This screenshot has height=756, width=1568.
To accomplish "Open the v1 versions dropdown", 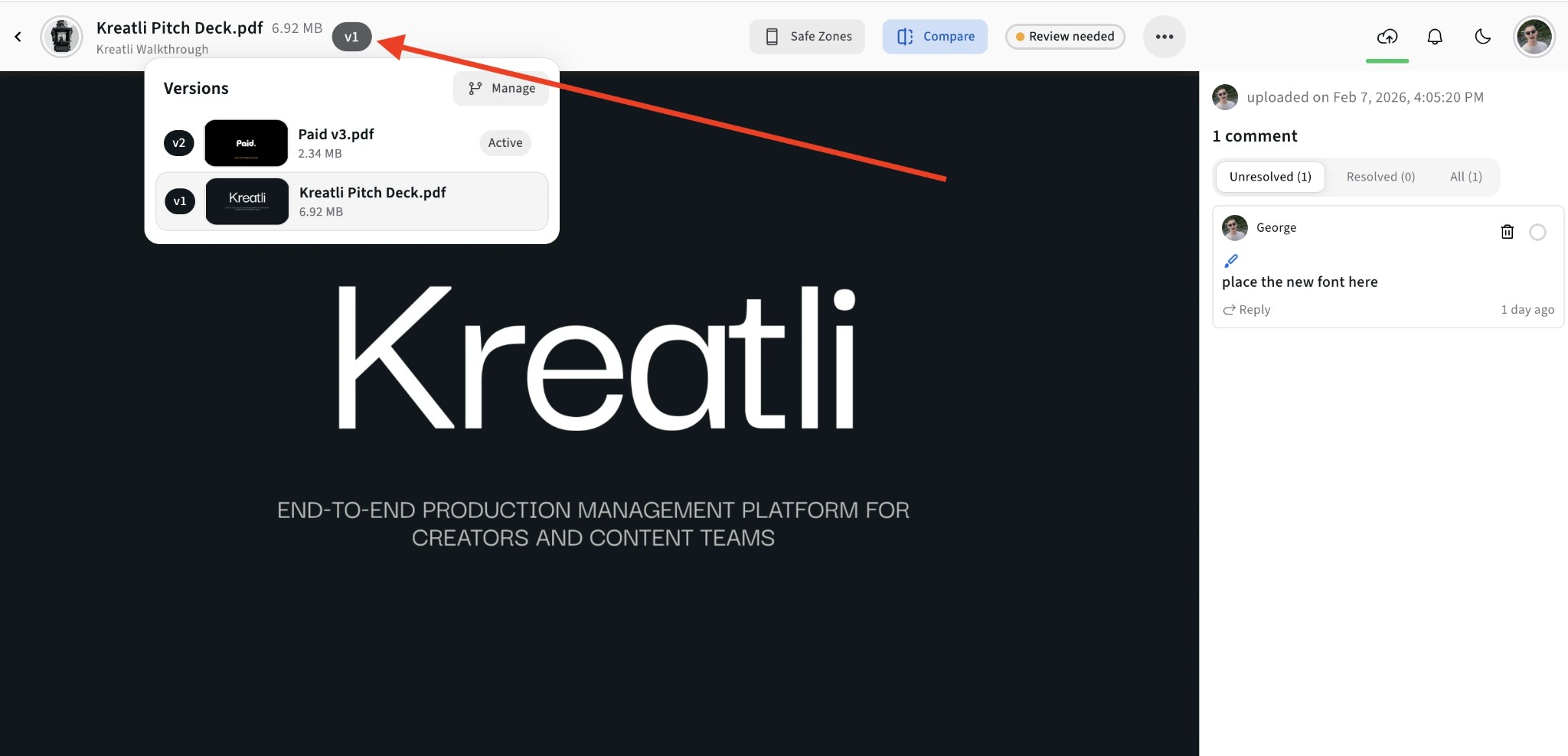I will 351,36.
